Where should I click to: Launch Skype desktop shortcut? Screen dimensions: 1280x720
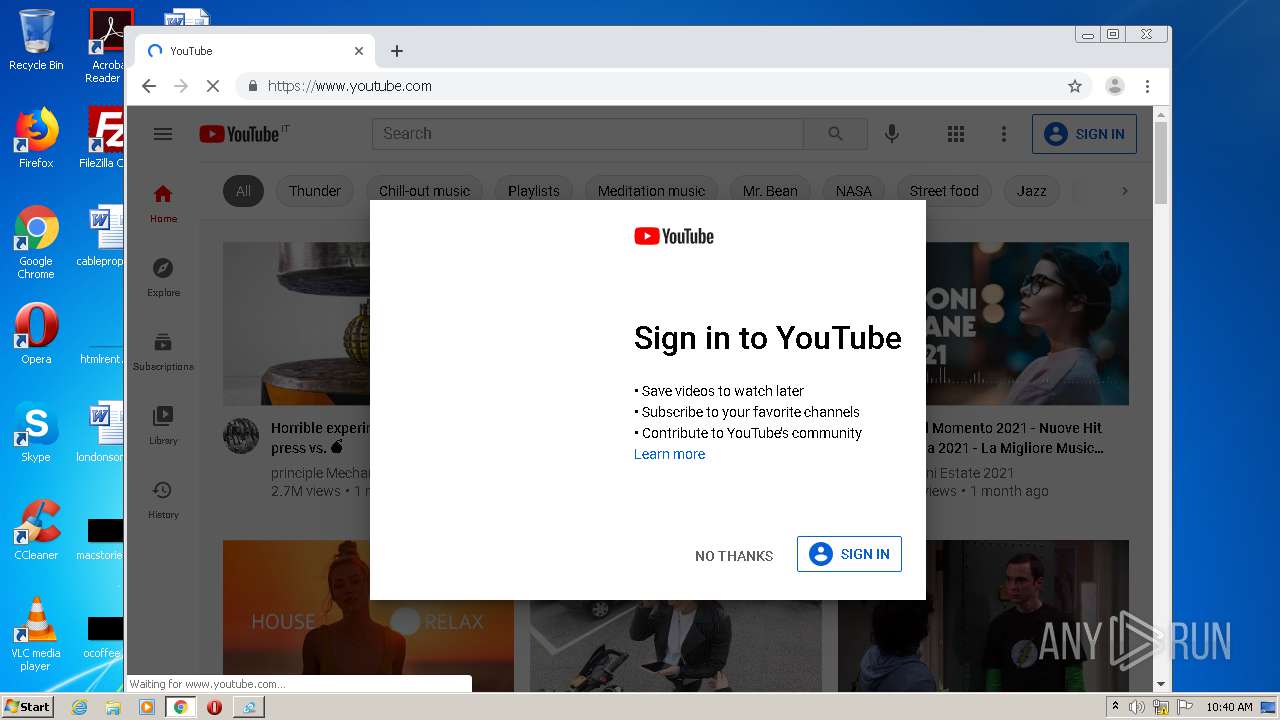click(36, 432)
